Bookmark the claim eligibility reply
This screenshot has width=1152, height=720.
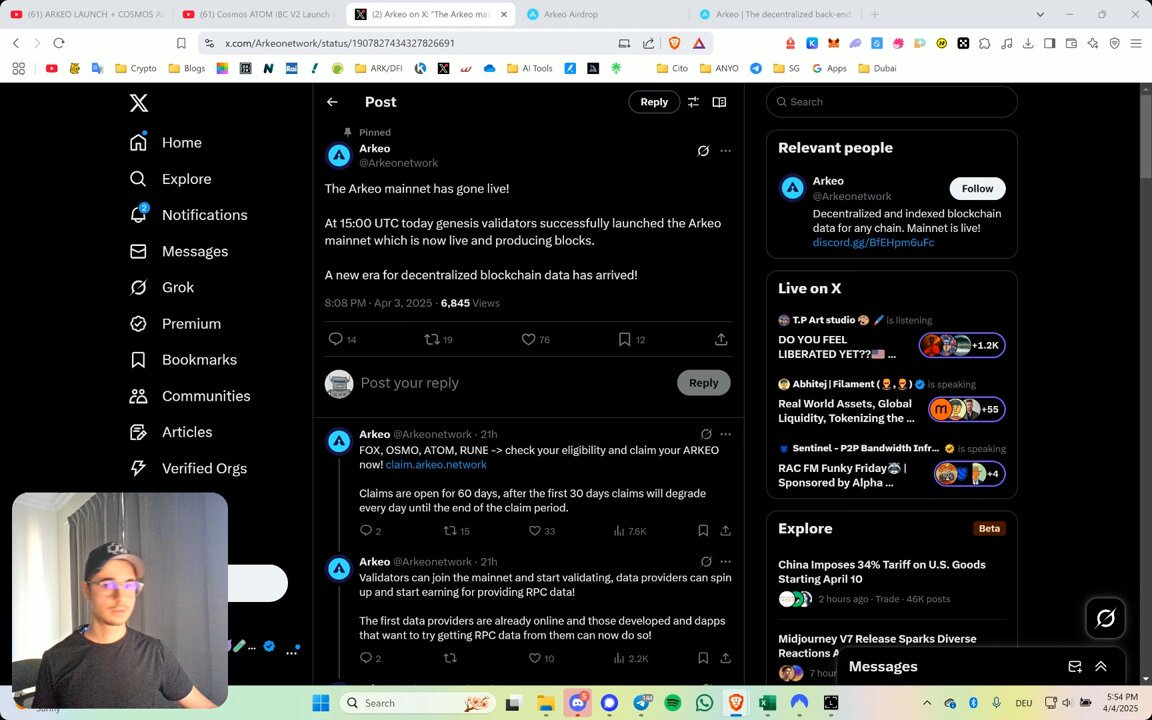coord(703,530)
